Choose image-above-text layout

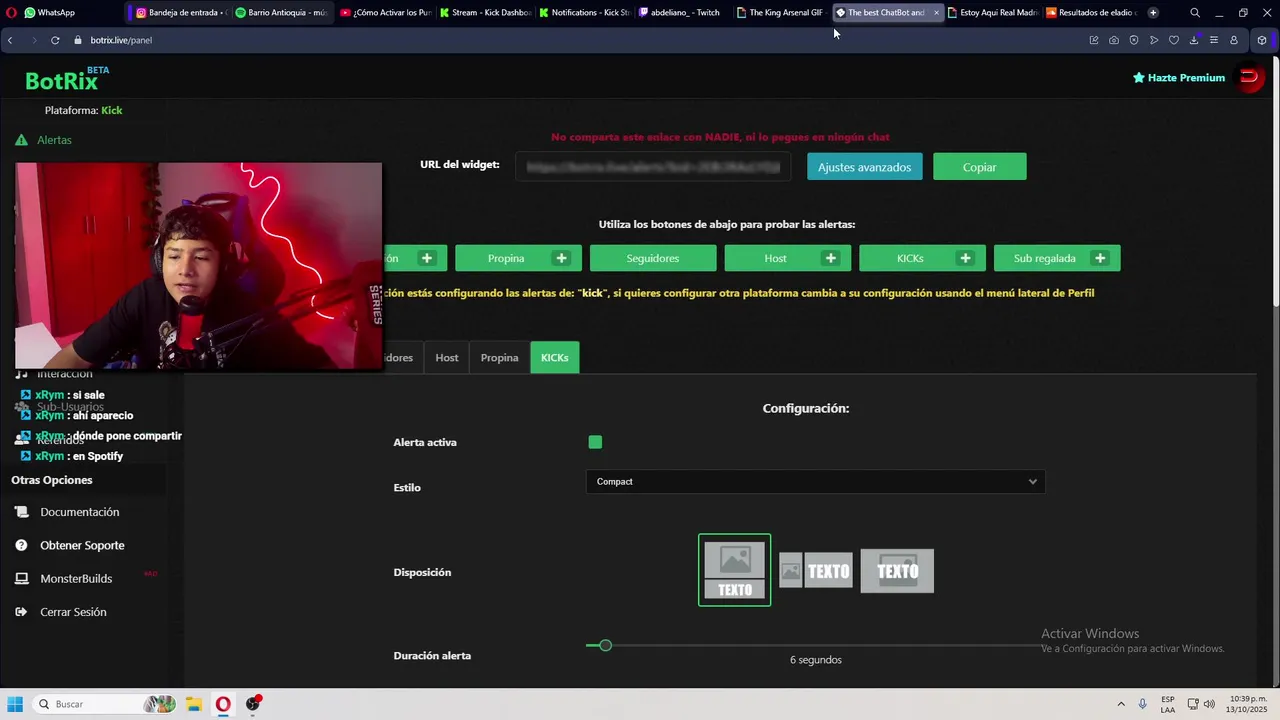pyautogui.click(x=735, y=570)
